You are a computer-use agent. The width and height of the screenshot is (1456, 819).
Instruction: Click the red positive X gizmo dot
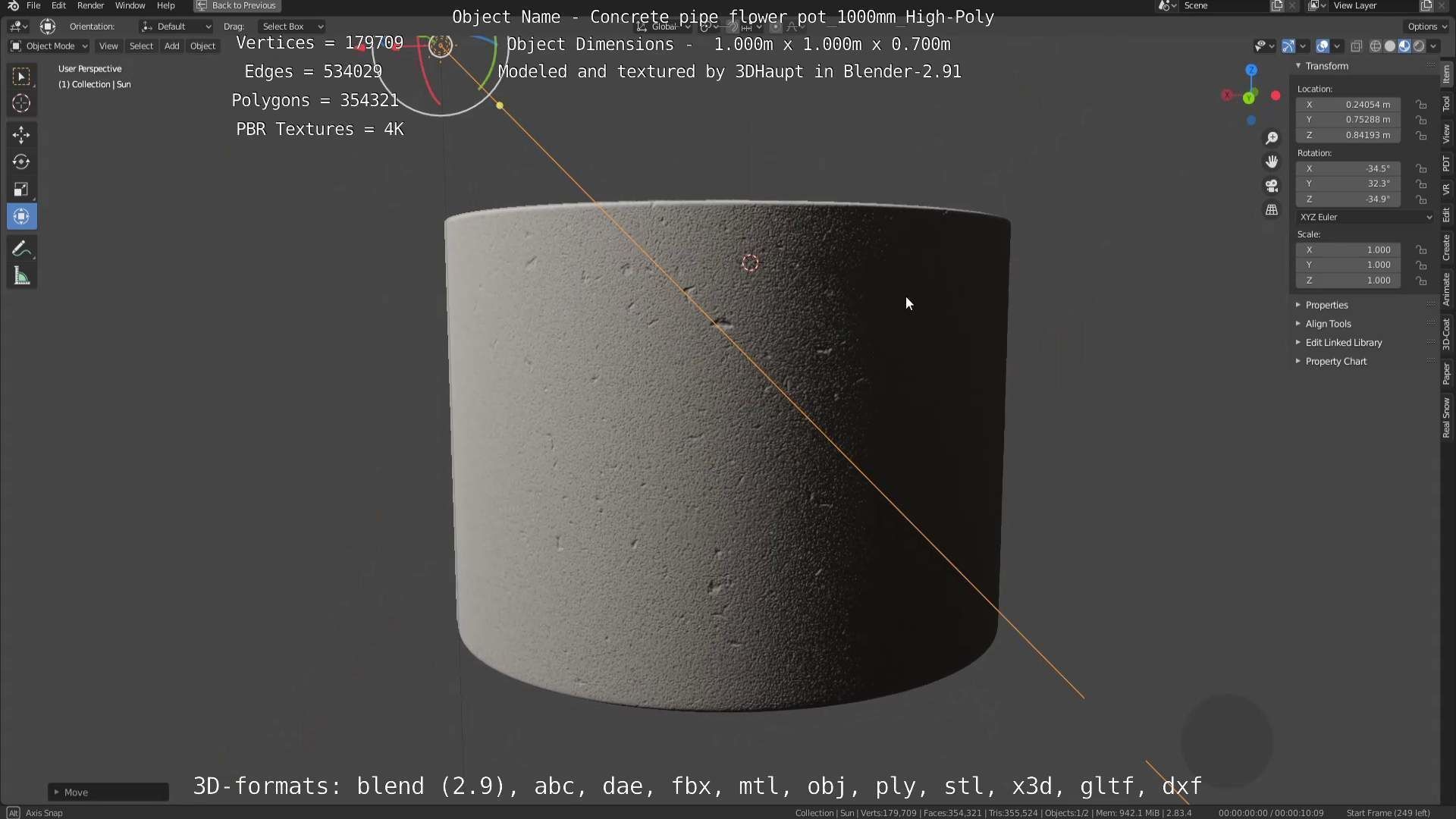pos(1276,96)
